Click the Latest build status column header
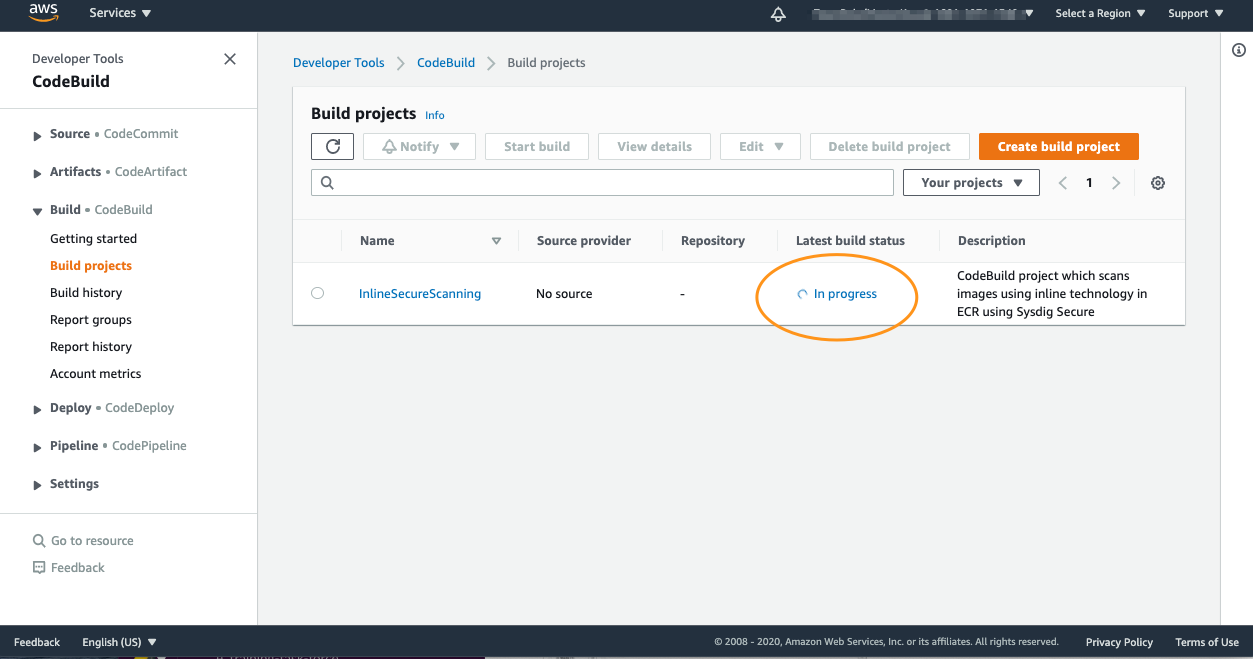 [x=850, y=241]
